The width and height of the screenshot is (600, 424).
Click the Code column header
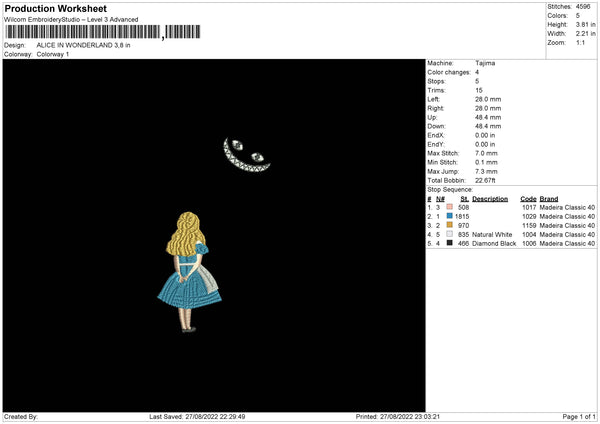528,199
